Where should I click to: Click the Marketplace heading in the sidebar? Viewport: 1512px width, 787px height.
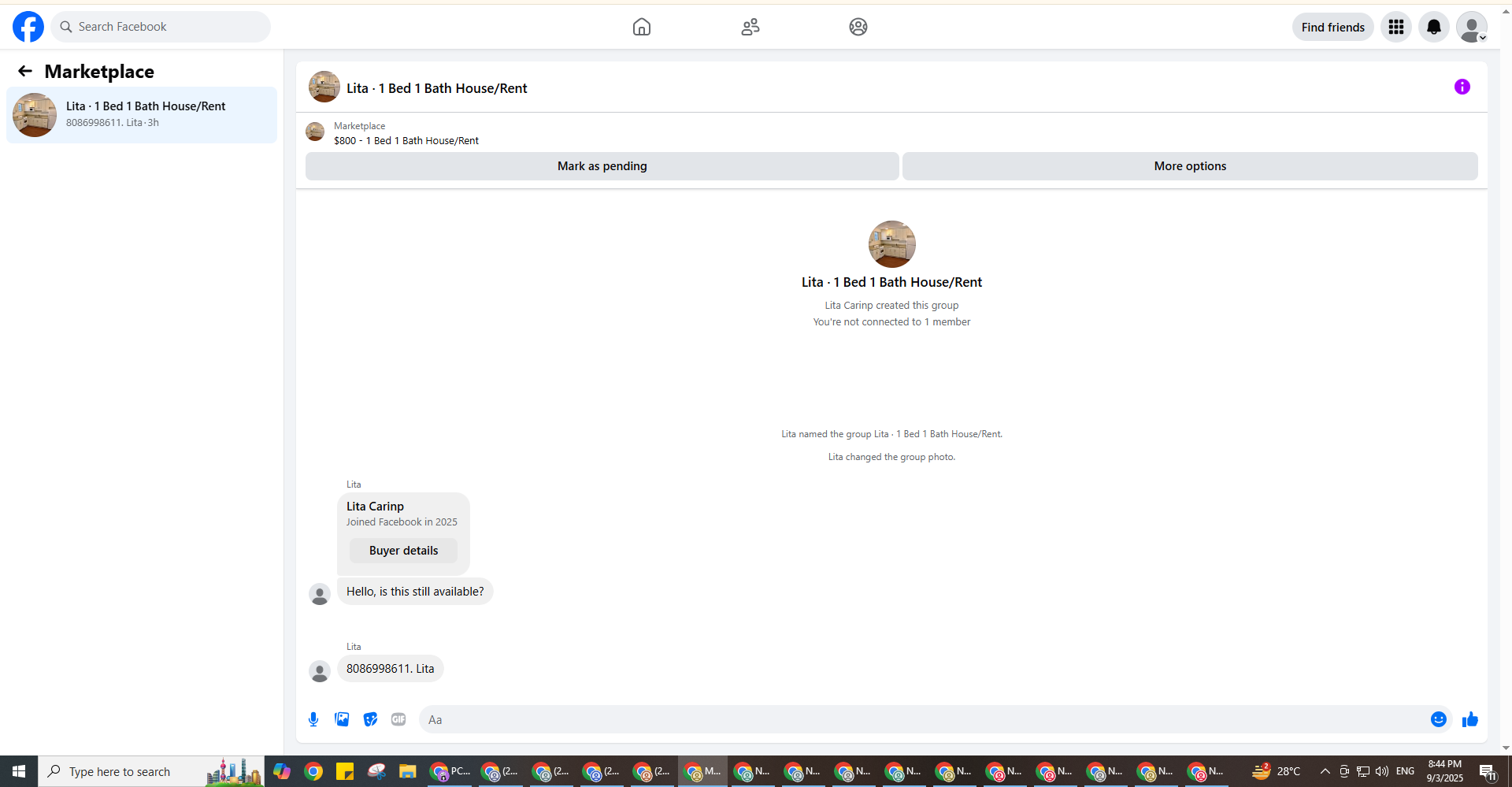[x=99, y=72]
